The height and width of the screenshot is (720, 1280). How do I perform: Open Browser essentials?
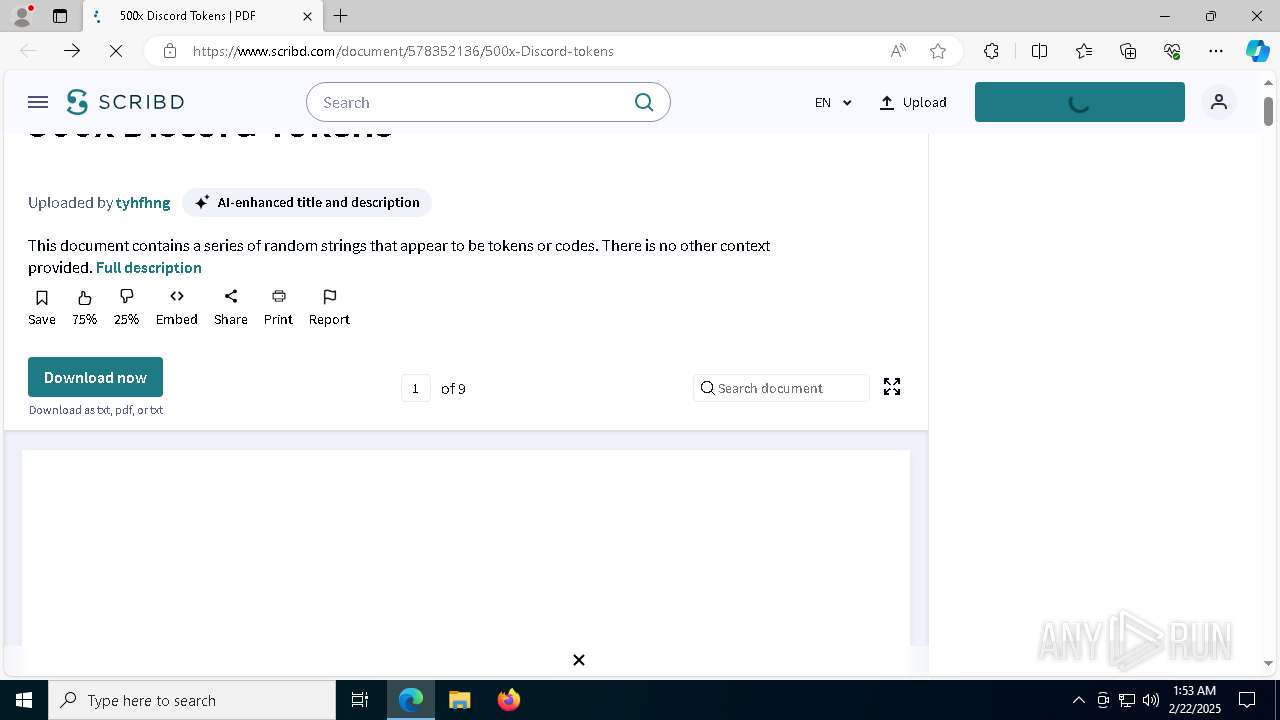(x=1172, y=51)
